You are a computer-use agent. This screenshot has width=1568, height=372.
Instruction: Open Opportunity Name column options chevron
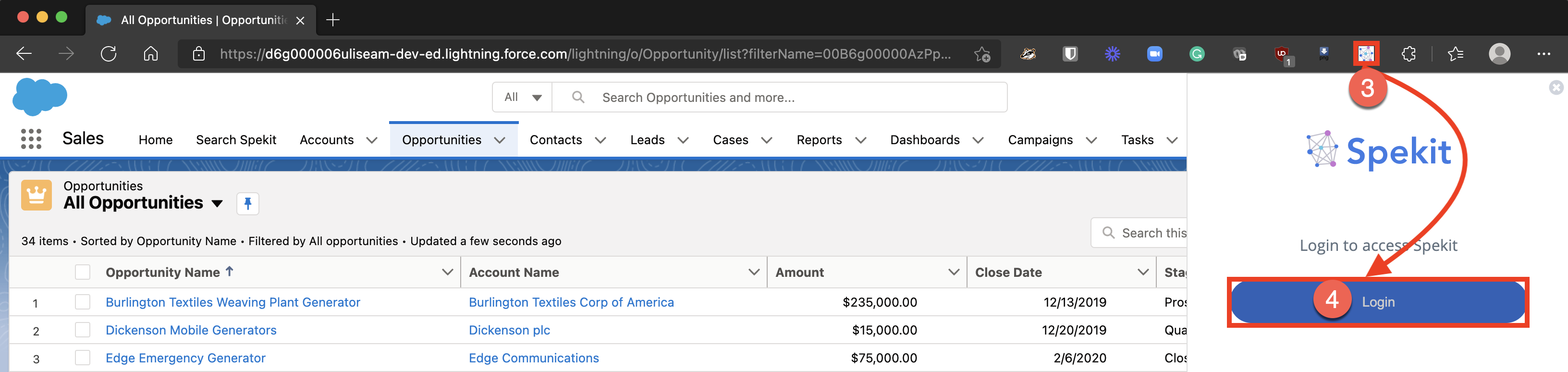pos(447,272)
